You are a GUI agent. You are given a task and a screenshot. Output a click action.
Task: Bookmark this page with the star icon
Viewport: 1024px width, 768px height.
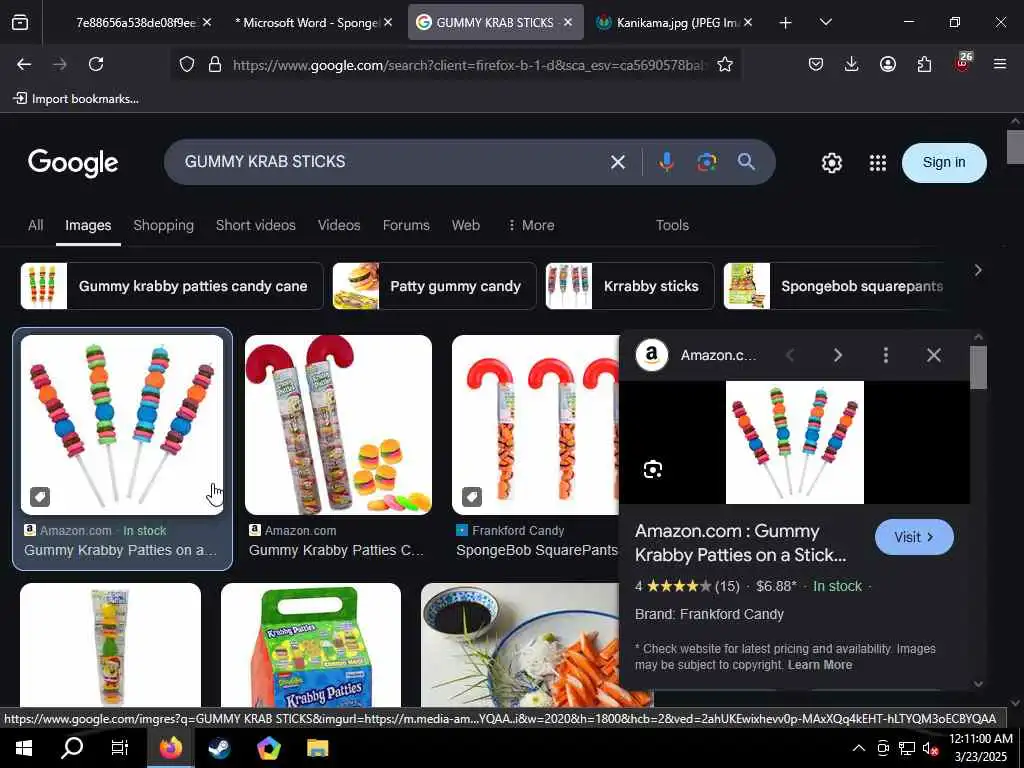tap(725, 64)
